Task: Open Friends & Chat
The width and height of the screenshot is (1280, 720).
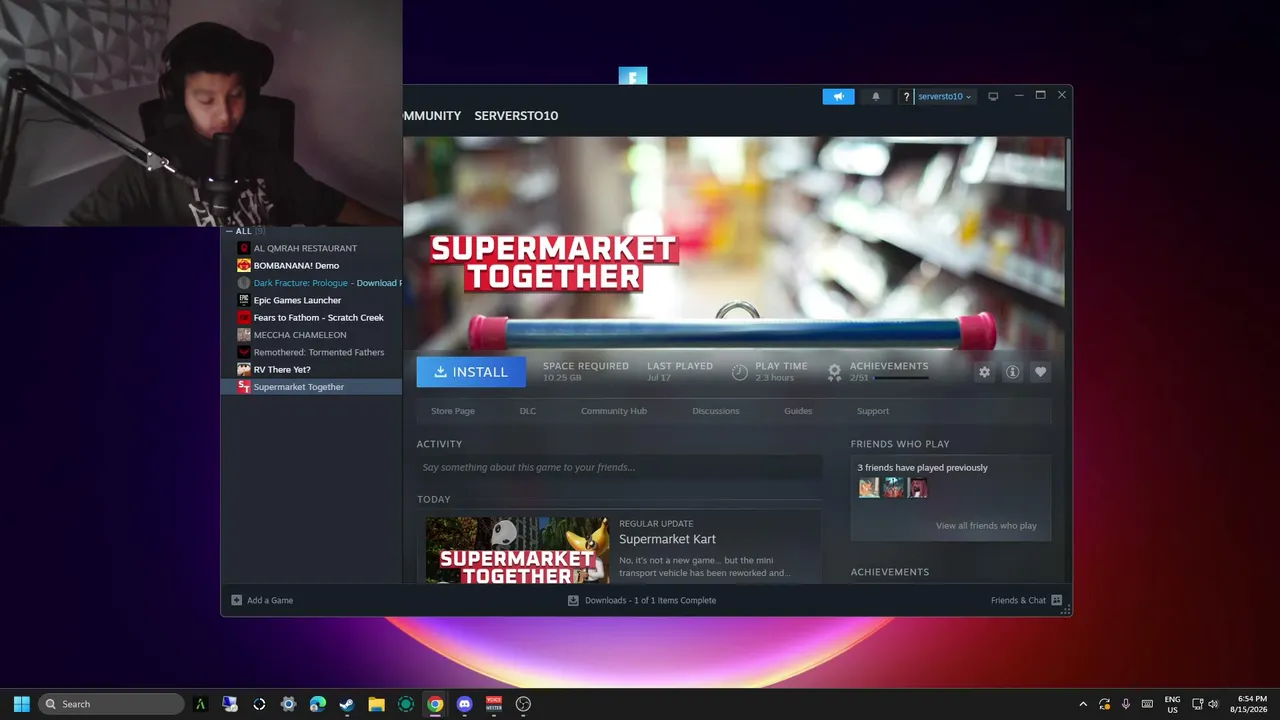Action: (1026, 600)
